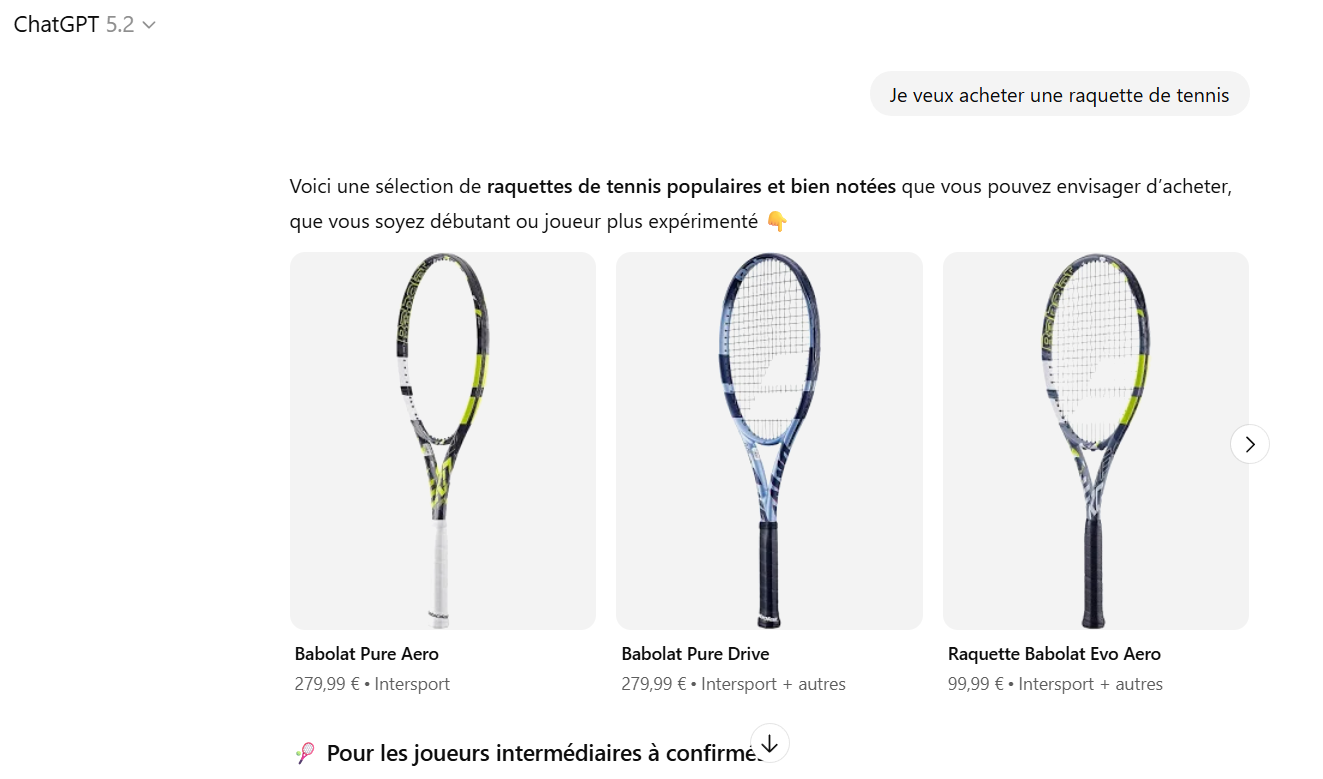
Task: Select the Raquette Babolat Evo Aero title
Action: 1054,654
